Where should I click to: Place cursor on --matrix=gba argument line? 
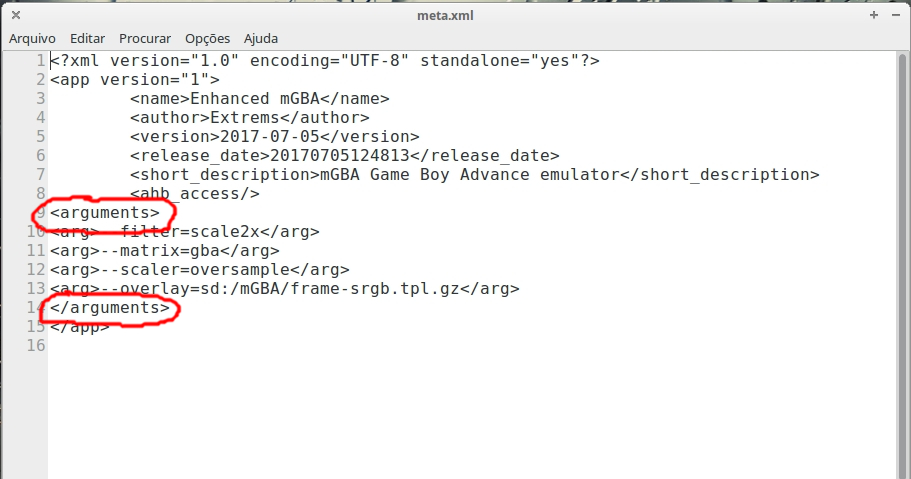click(x=165, y=251)
